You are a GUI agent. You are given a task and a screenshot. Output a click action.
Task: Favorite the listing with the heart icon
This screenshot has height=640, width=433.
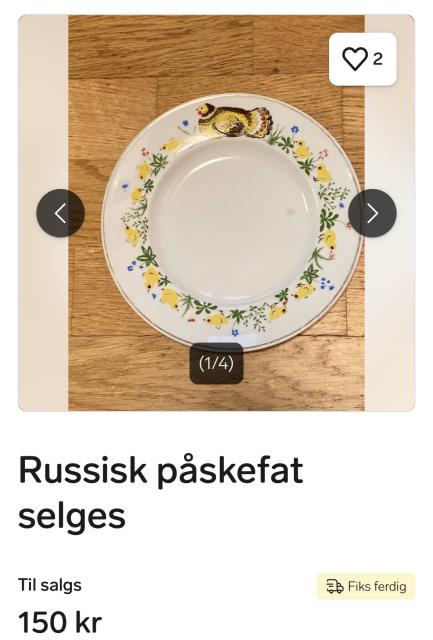(355, 59)
